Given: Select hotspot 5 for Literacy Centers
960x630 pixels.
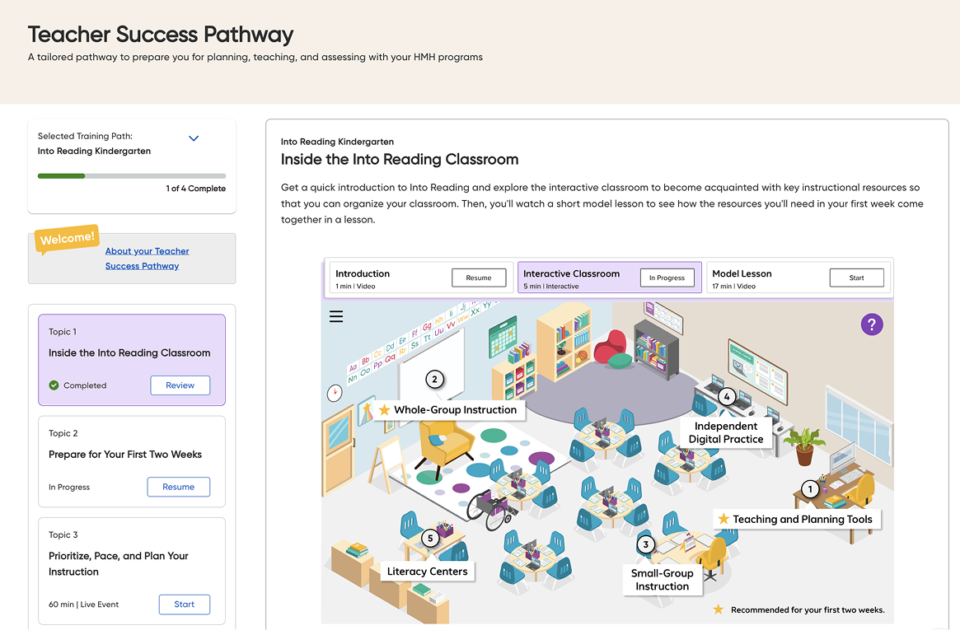Looking at the screenshot, I should [x=430, y=538].
